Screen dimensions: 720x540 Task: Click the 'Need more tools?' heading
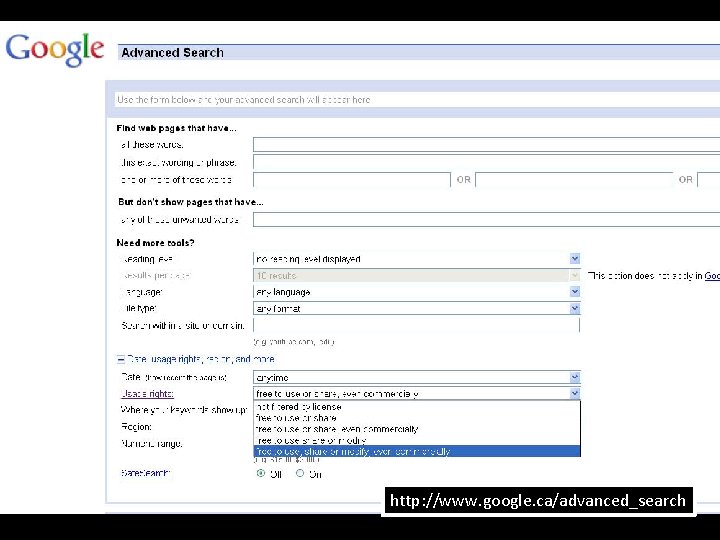coord(155,243)
